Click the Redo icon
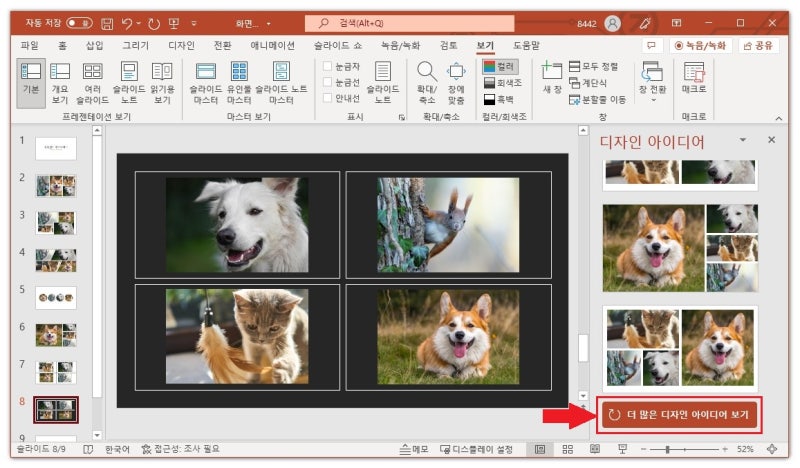 click(x=154, y=23)
